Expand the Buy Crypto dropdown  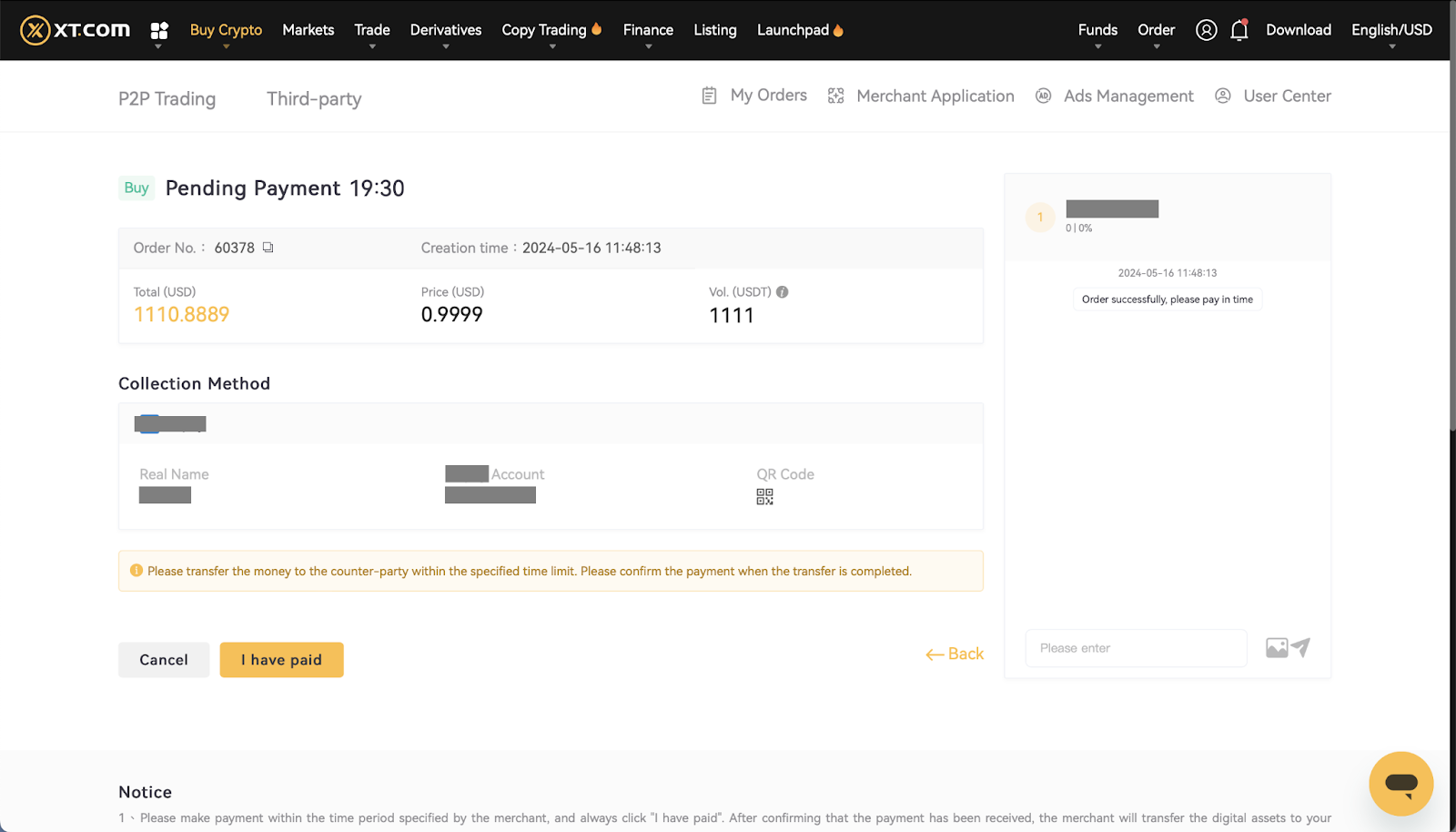[x=226, y=30]
